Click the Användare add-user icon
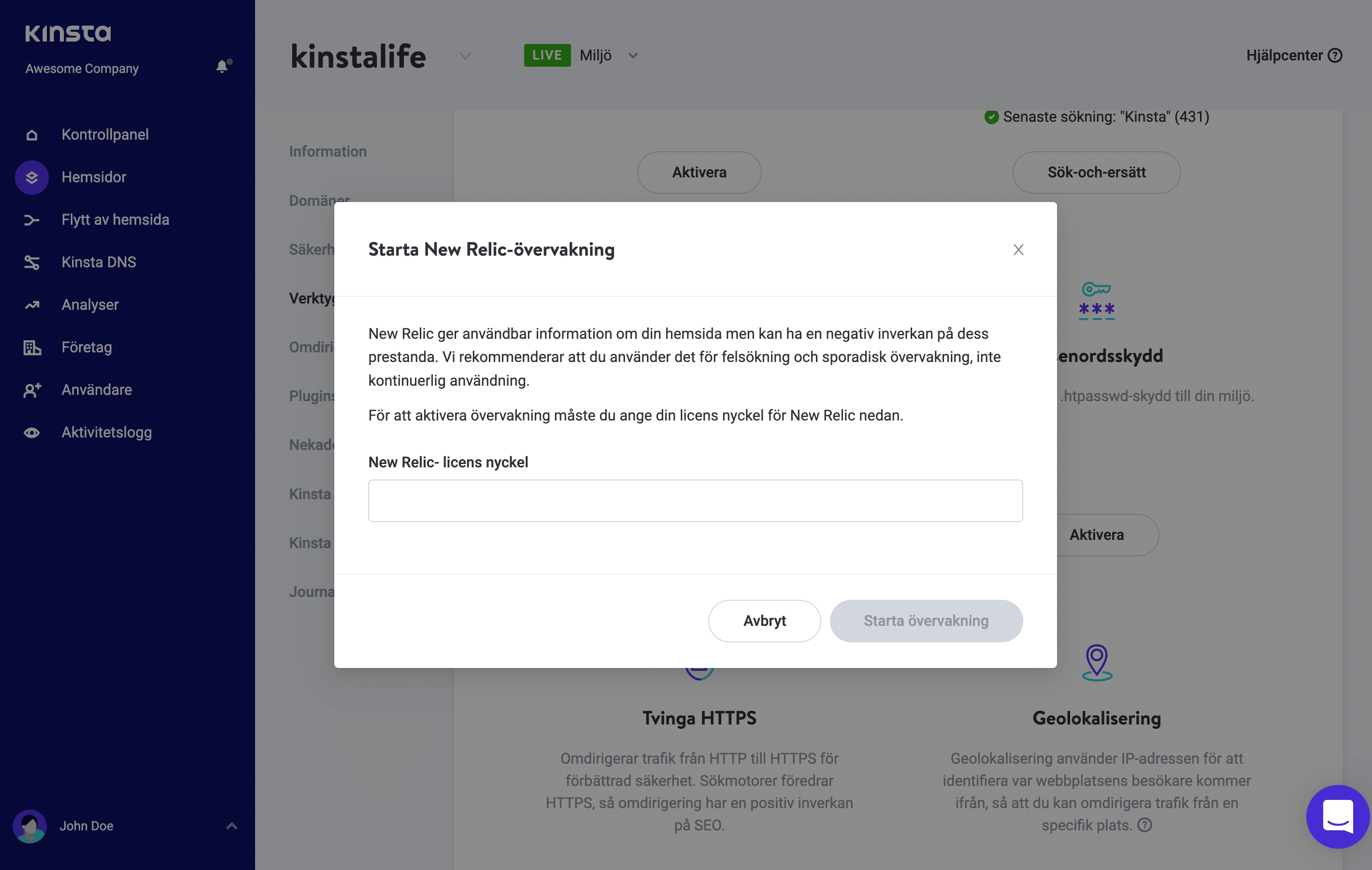Viewport: 1372px width, 870px height. (32, 390)
